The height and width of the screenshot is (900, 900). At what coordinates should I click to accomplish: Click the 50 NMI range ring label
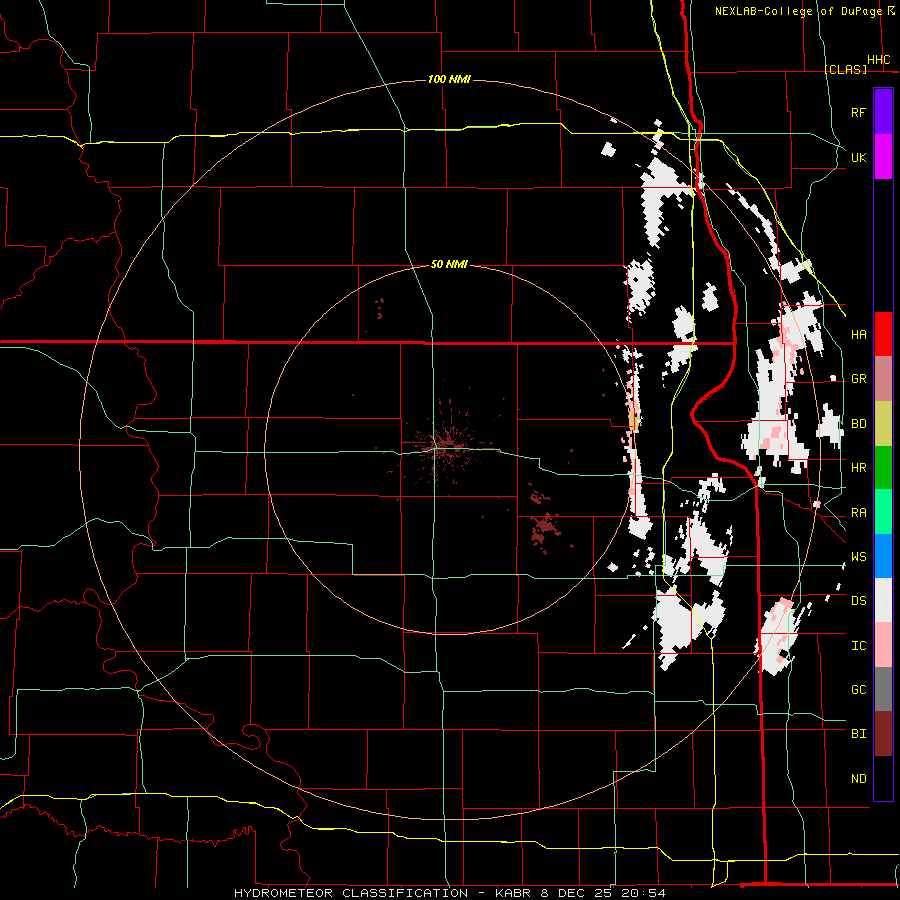(x=449, y=264)
